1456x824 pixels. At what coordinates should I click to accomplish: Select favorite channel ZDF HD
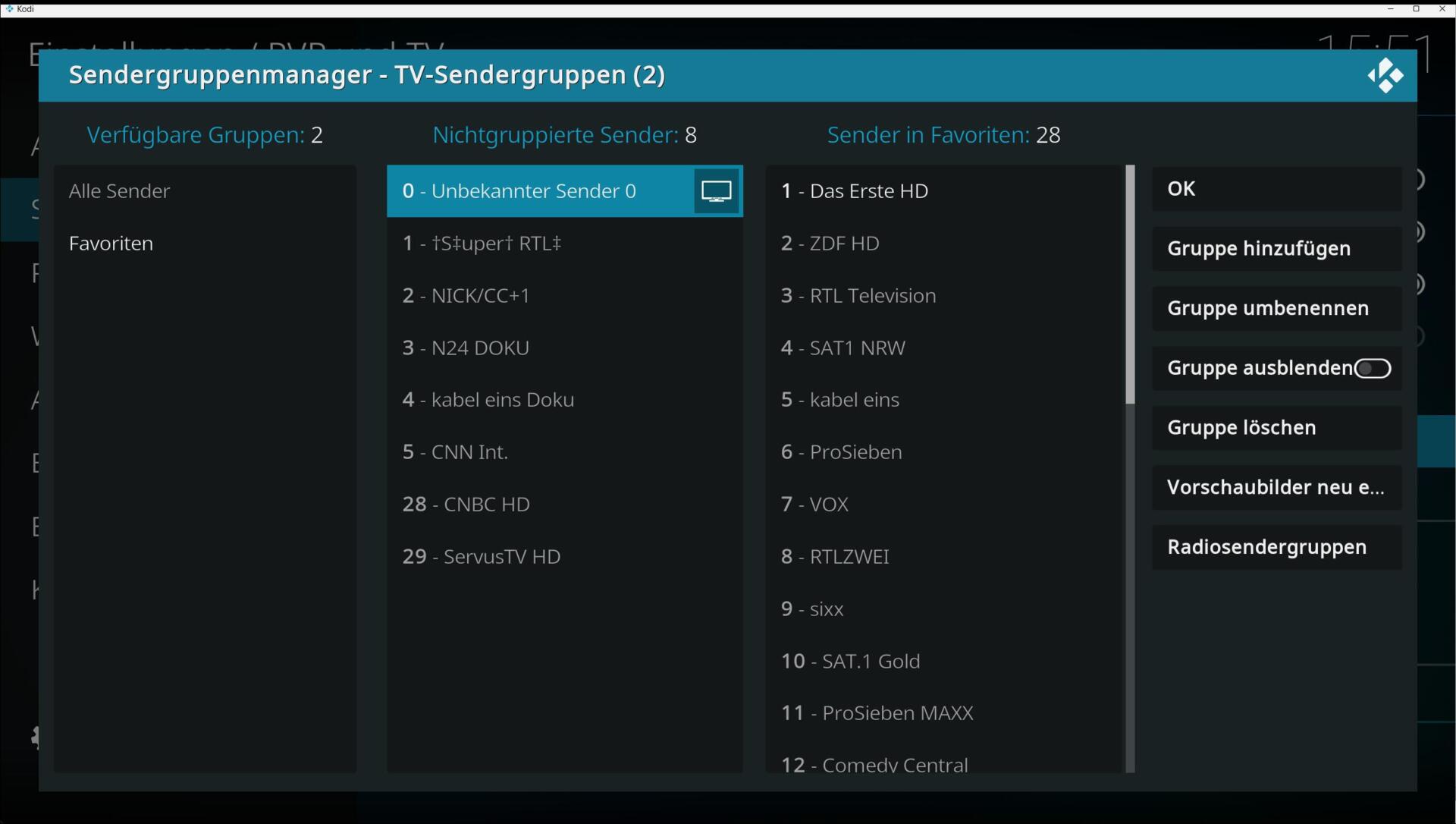point(944,244)
